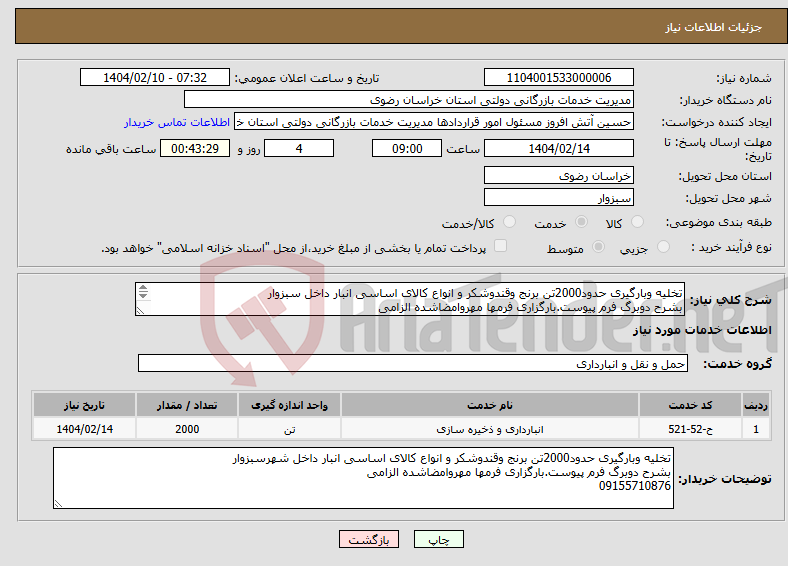The height and width of the screenshot is (566, 788).
Task: Select the جزیی purchase type radio
Action: pos(663,246)
